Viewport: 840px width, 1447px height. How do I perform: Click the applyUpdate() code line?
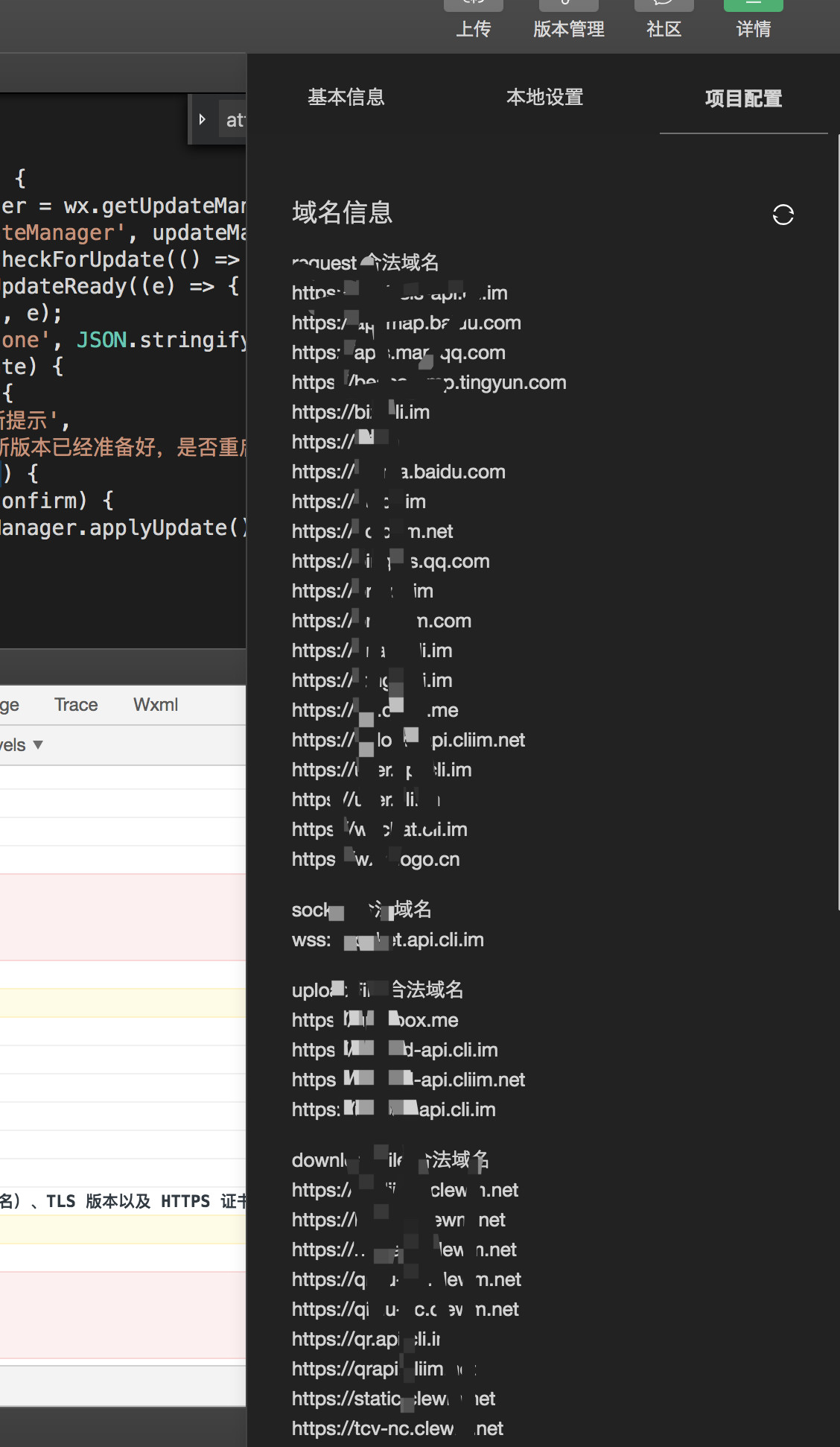(x=123, y=528)
